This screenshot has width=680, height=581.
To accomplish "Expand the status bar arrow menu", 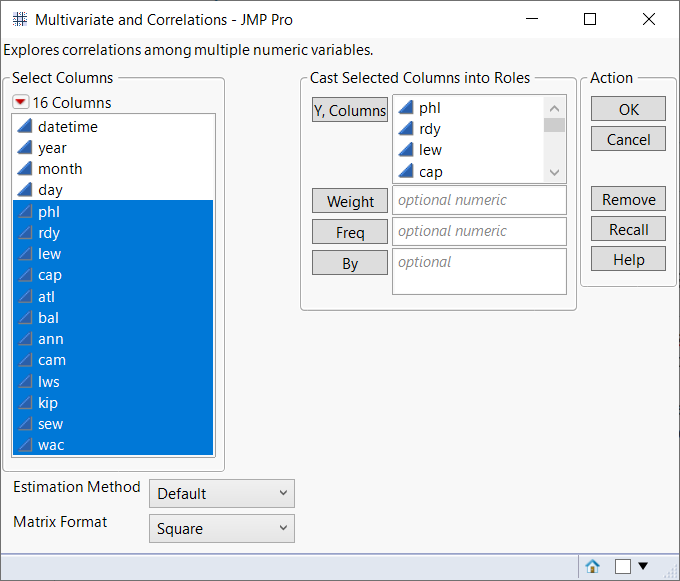I will click(643, 566).
